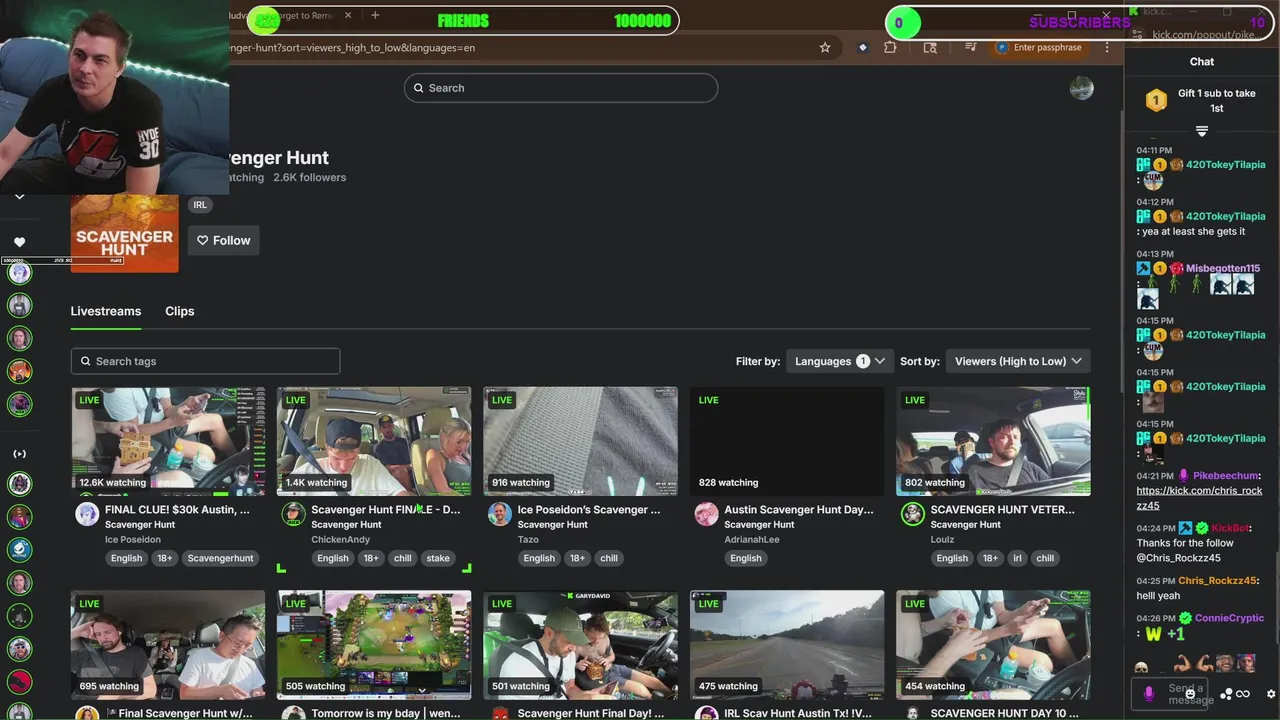
Task: Select the live broadcast icon in the left sidebar
Action: pos(19,454)
